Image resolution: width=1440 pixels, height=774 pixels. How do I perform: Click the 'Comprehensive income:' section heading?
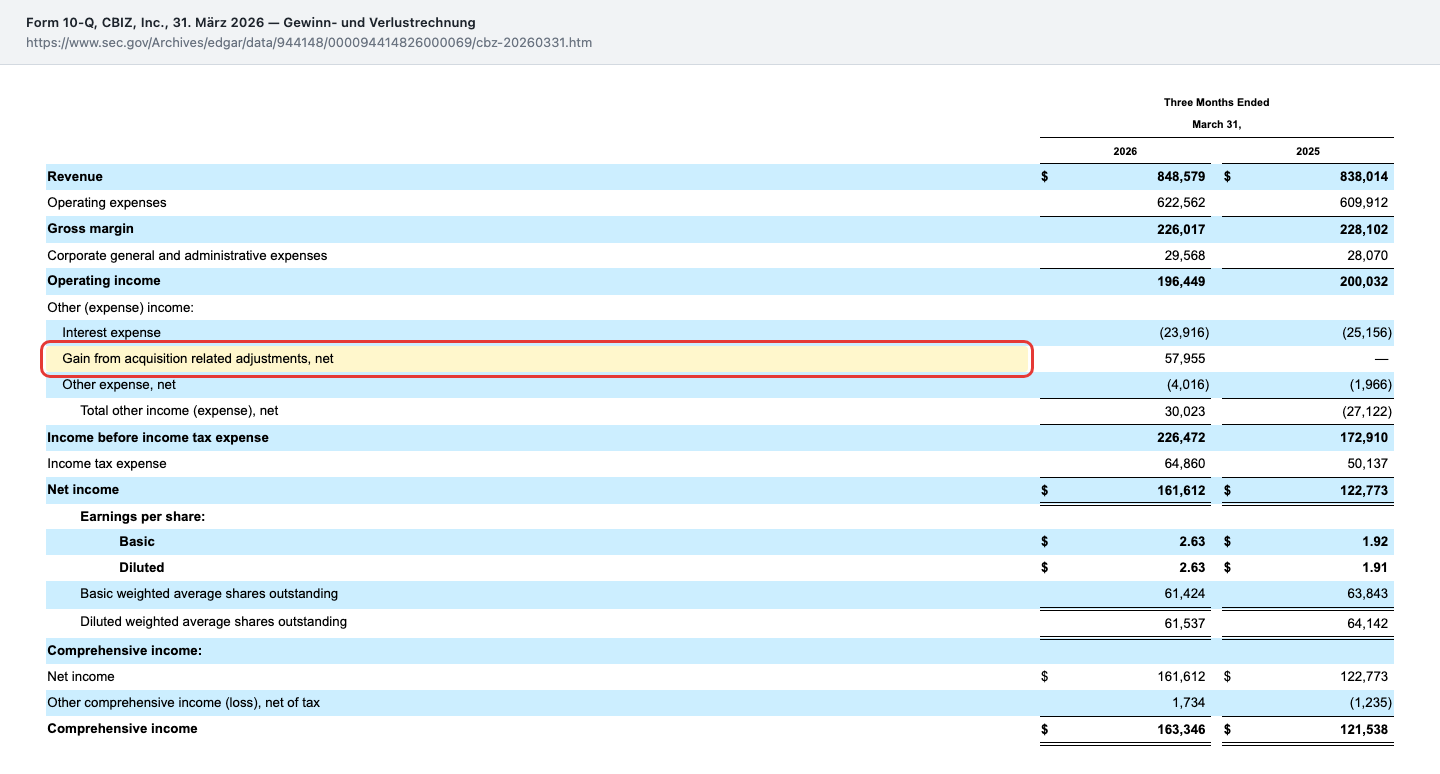coord(125,651)
